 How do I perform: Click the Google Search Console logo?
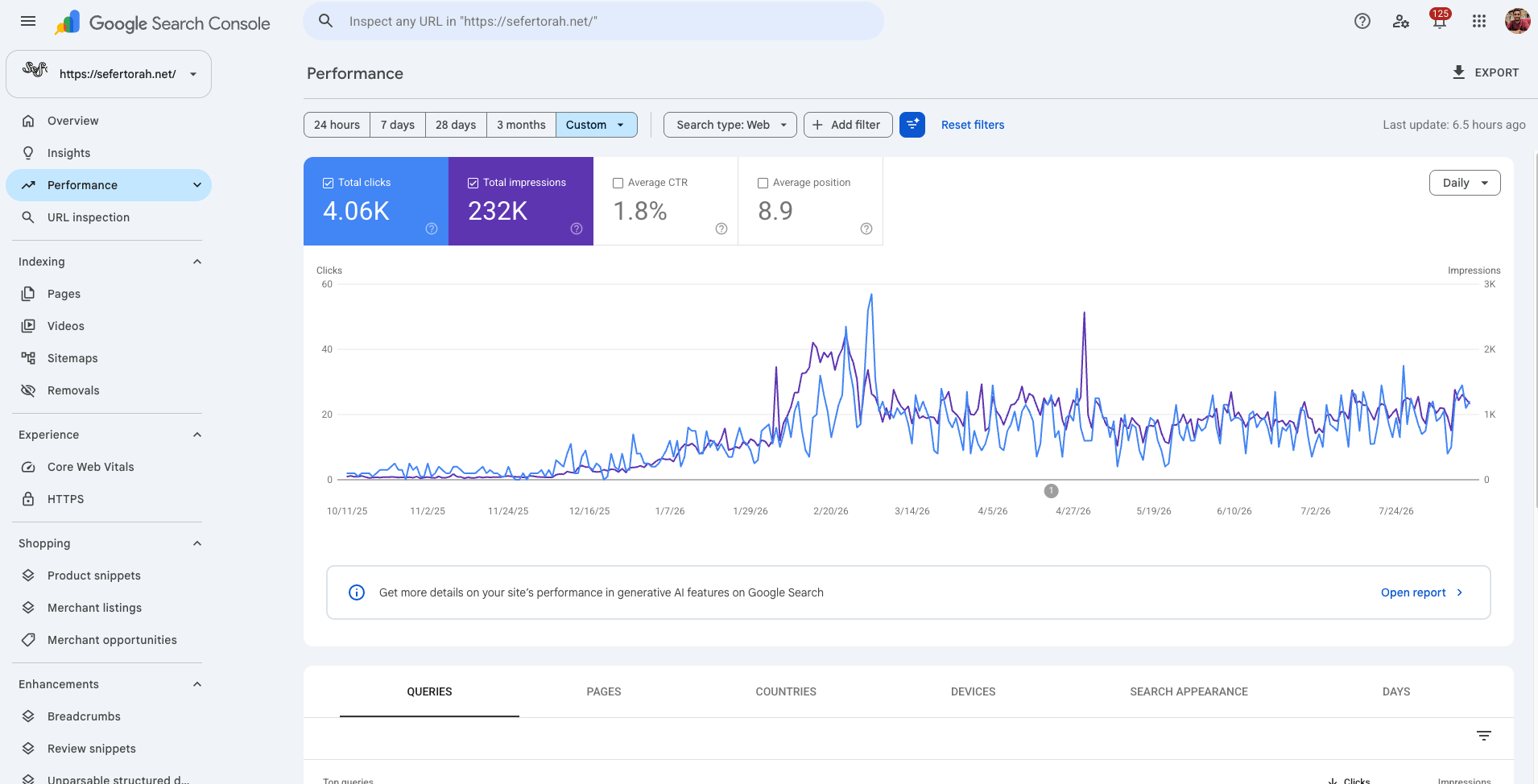click(x=162, y=23)
